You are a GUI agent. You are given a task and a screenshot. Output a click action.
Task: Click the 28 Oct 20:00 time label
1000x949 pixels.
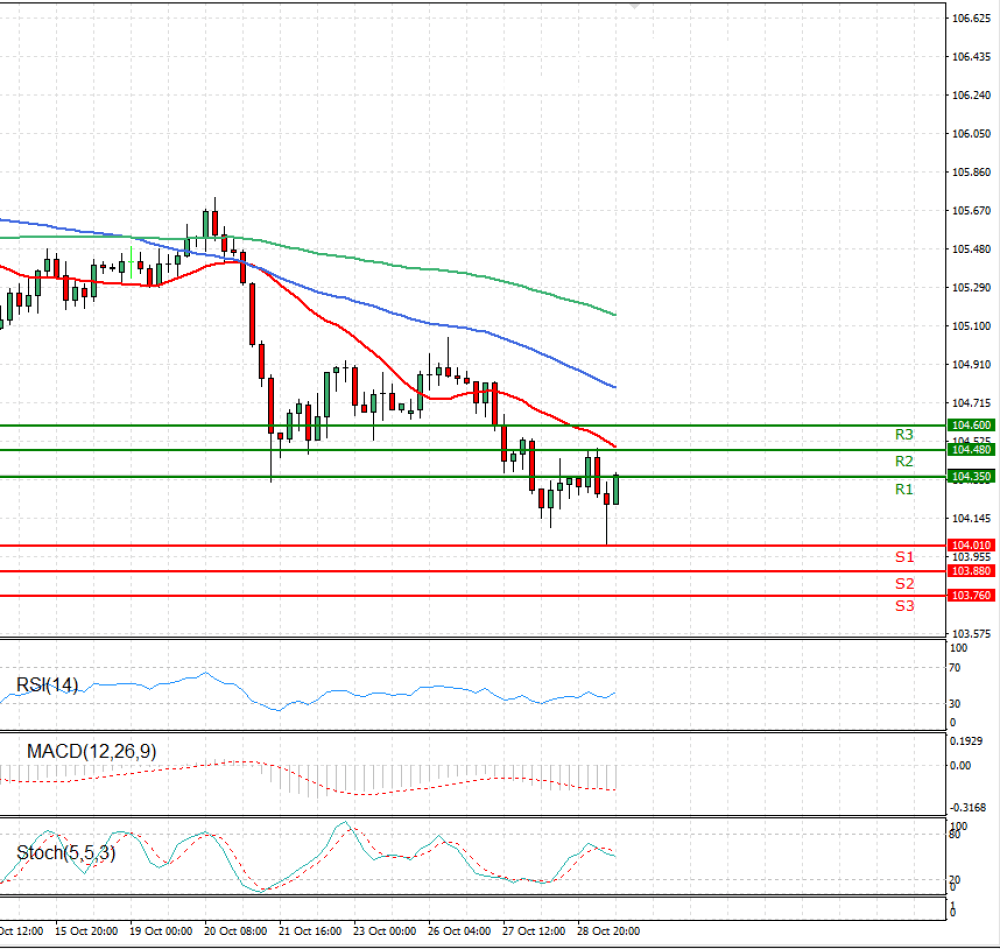608,931
